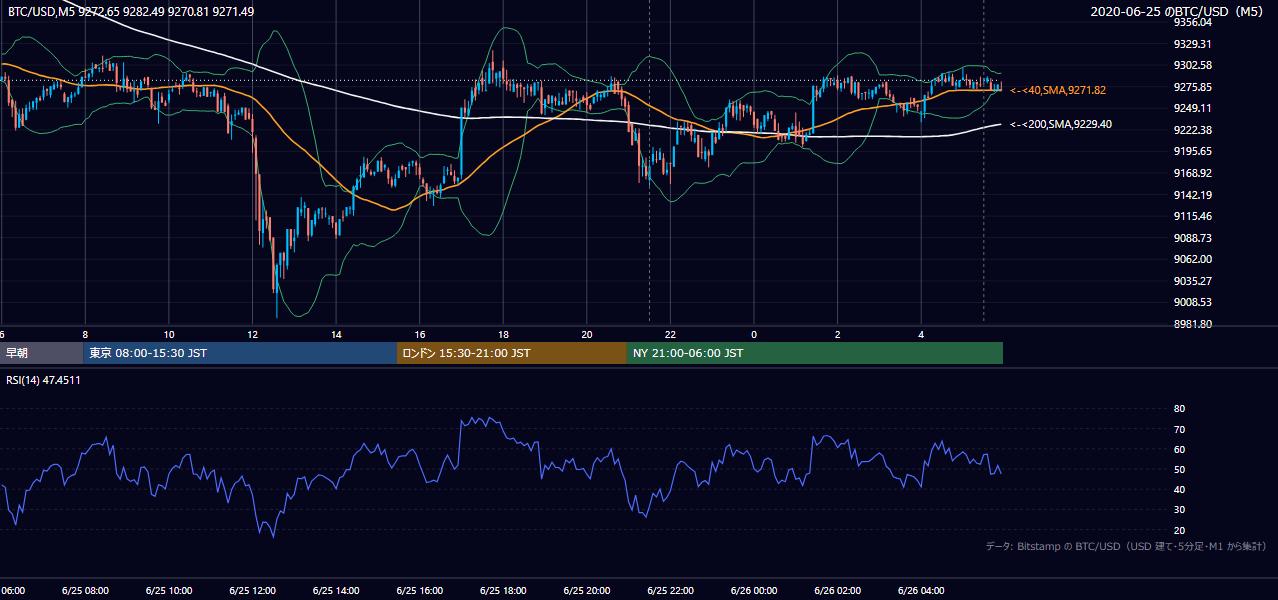
Task: Click the ロンドン 15:30-21:00 JST session bar
Action: [x=512, y=353]
